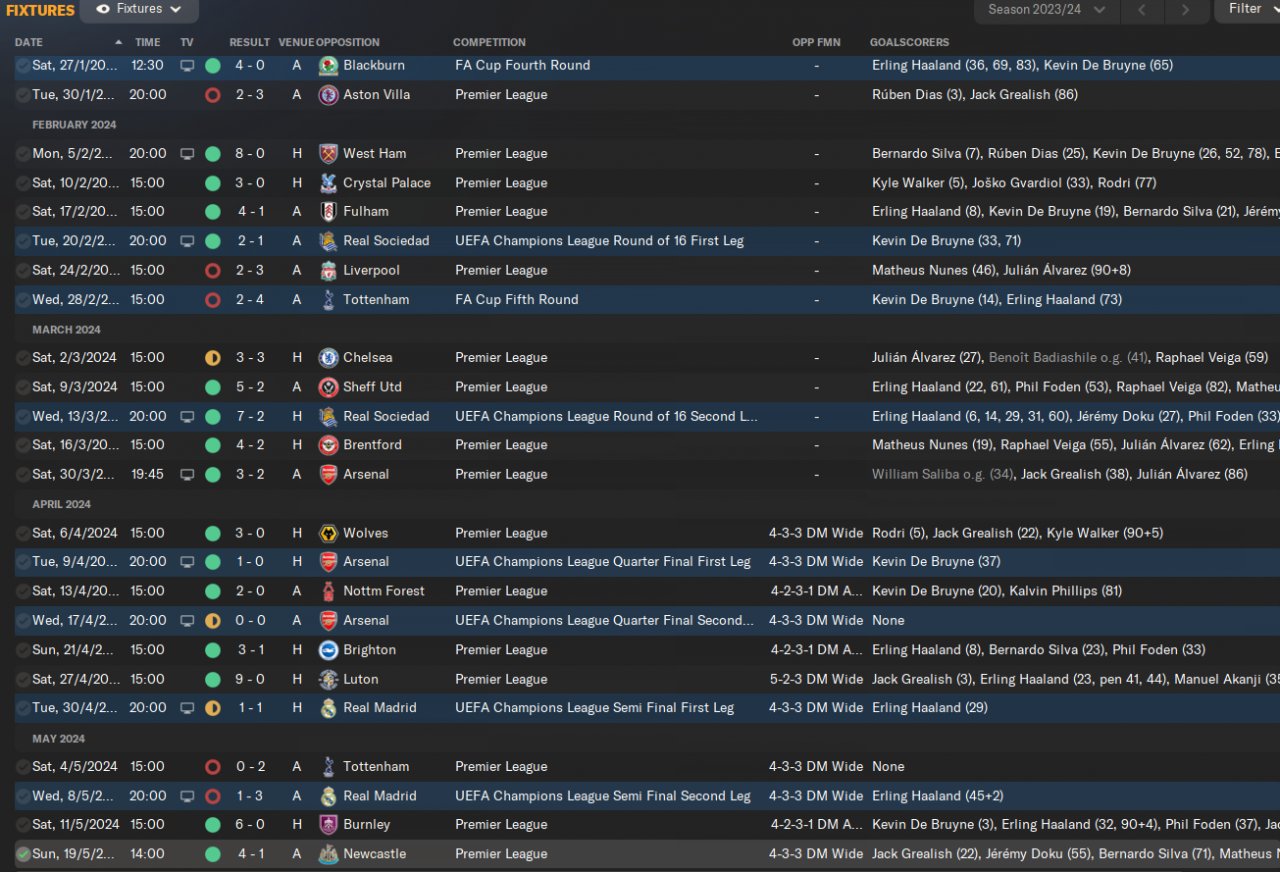Open the Blackburn club name link
Viewport: 1280px width, 872px height.
[374, 66]
